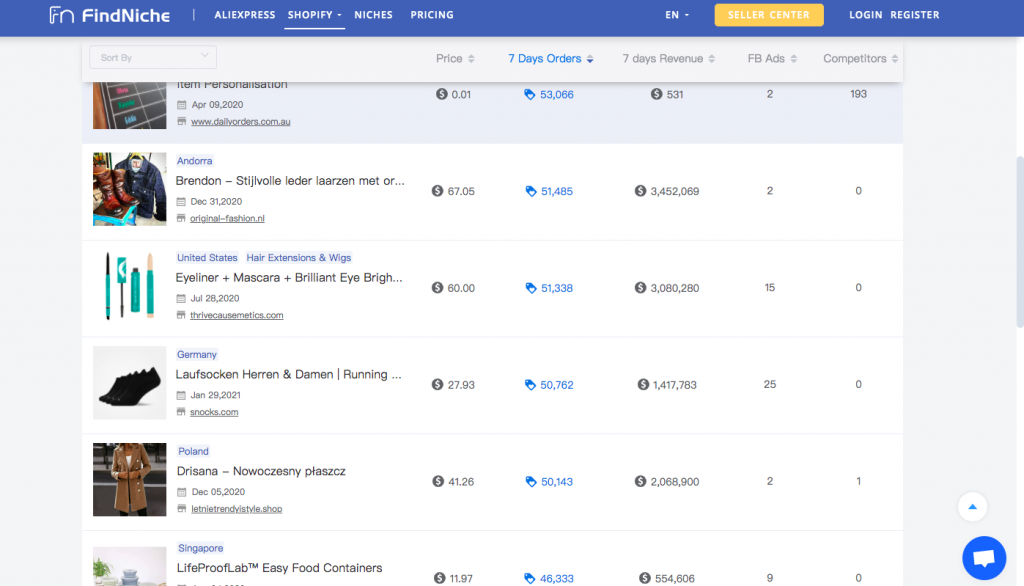Click the tag icon beside 53,066 orders

pyautogui.click(x=530, y=95)
